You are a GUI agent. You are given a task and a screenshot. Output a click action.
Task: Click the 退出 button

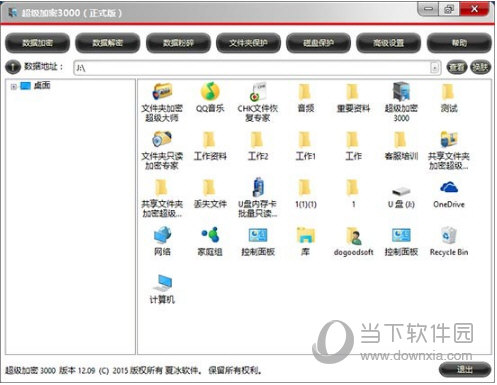[464, 370]
